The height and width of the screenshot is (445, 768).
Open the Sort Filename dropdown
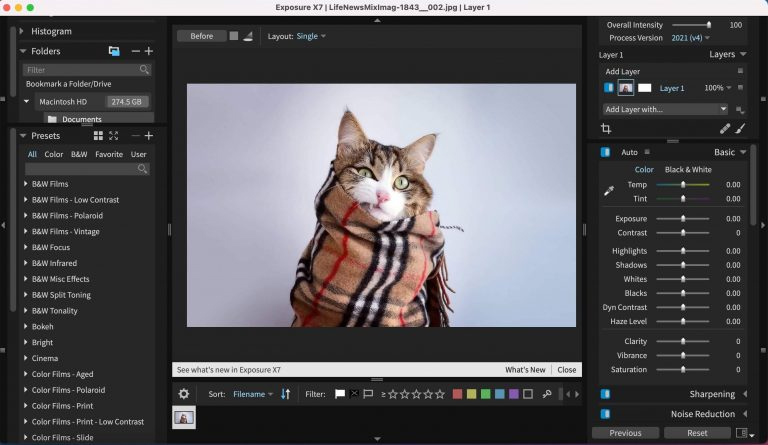click(252, 394)
